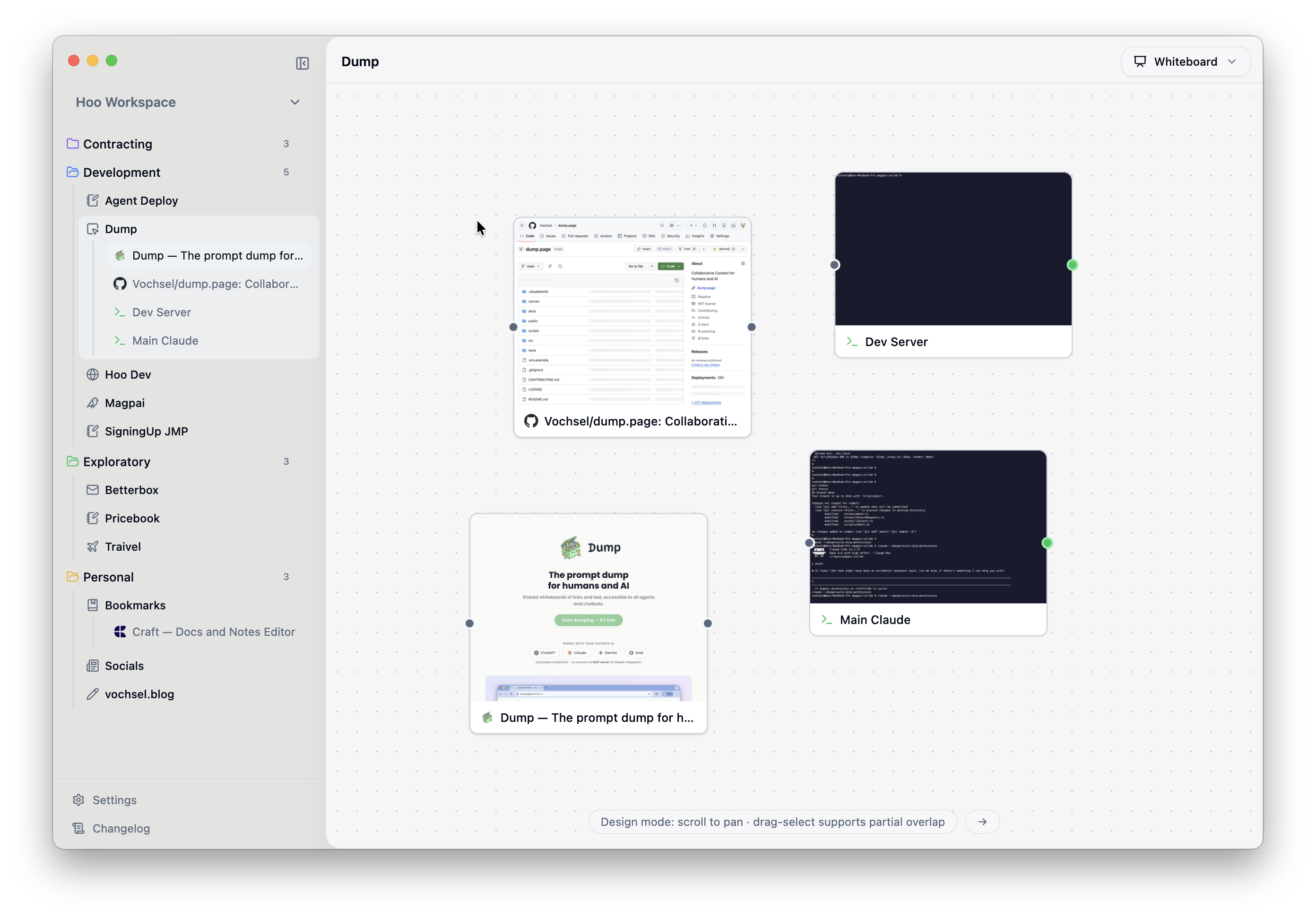The height and width of the screenshot is (919, 1316).
Task: Open the Dev Server item in the sidebar
Action: [x=208, y=312]
